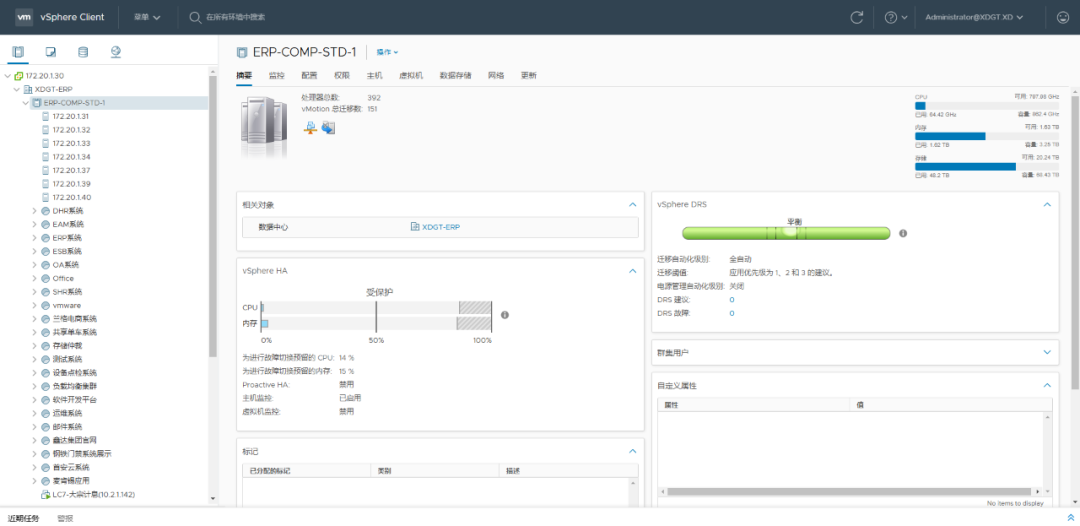Screen dimensions: 1080x526
Task: Click resource pool icon for Office
Action: coord(45,278)
